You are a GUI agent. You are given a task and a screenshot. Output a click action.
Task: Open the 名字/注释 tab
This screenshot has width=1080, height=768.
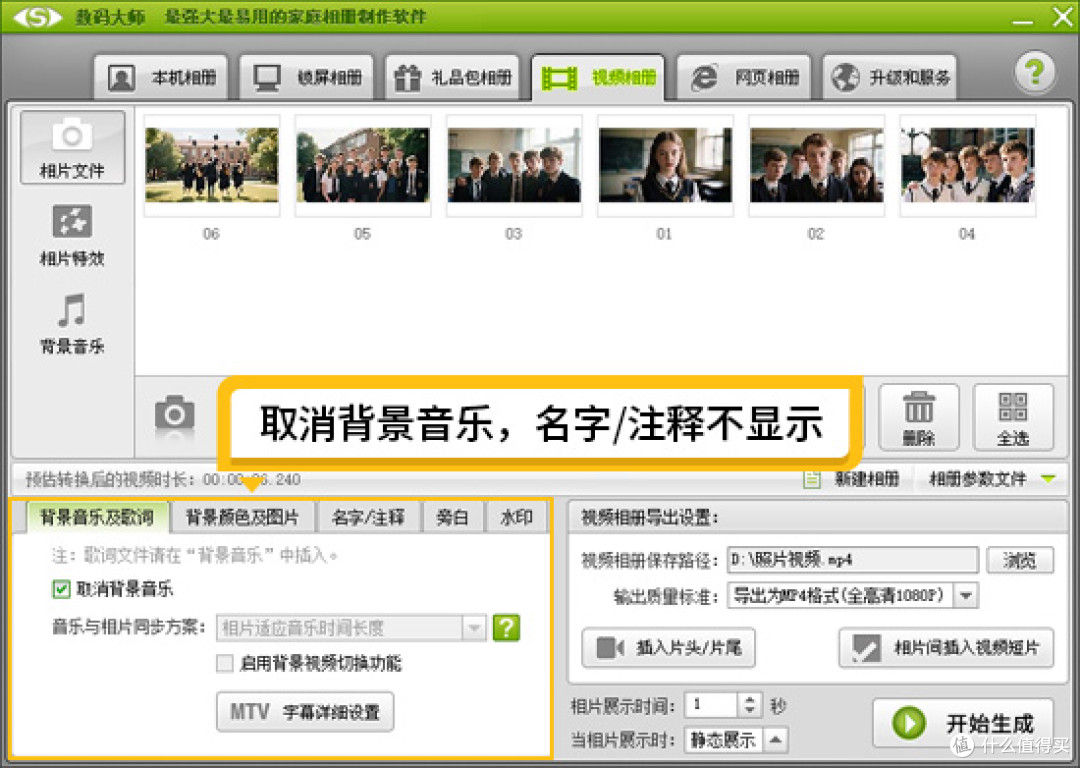(368, 517)
